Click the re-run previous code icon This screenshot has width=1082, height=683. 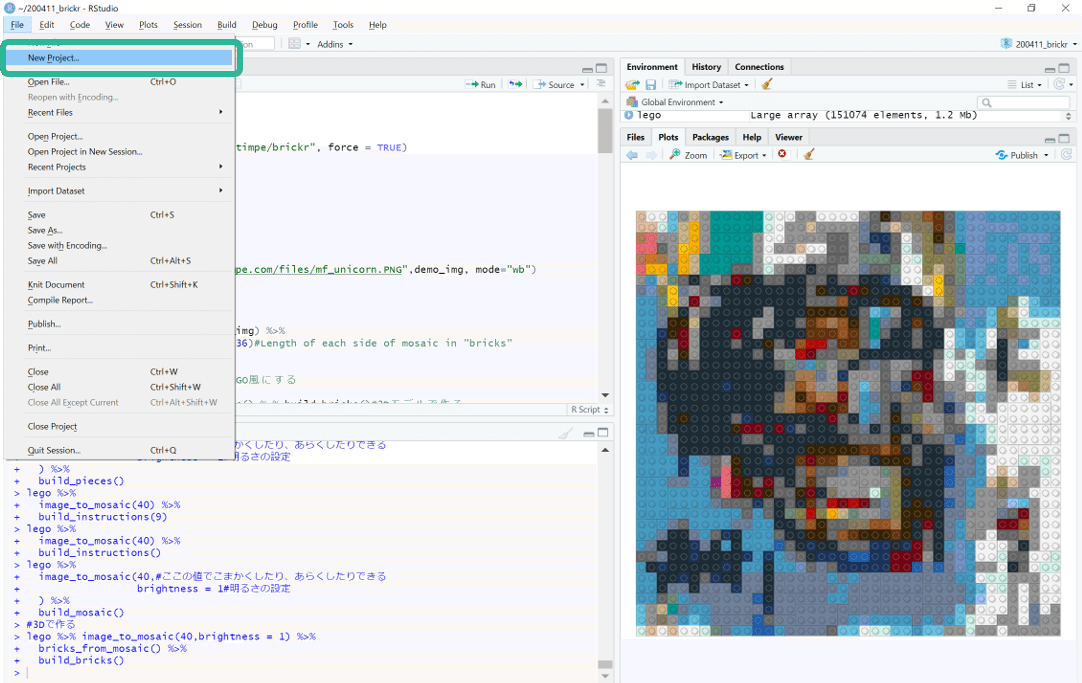(515, 84)
